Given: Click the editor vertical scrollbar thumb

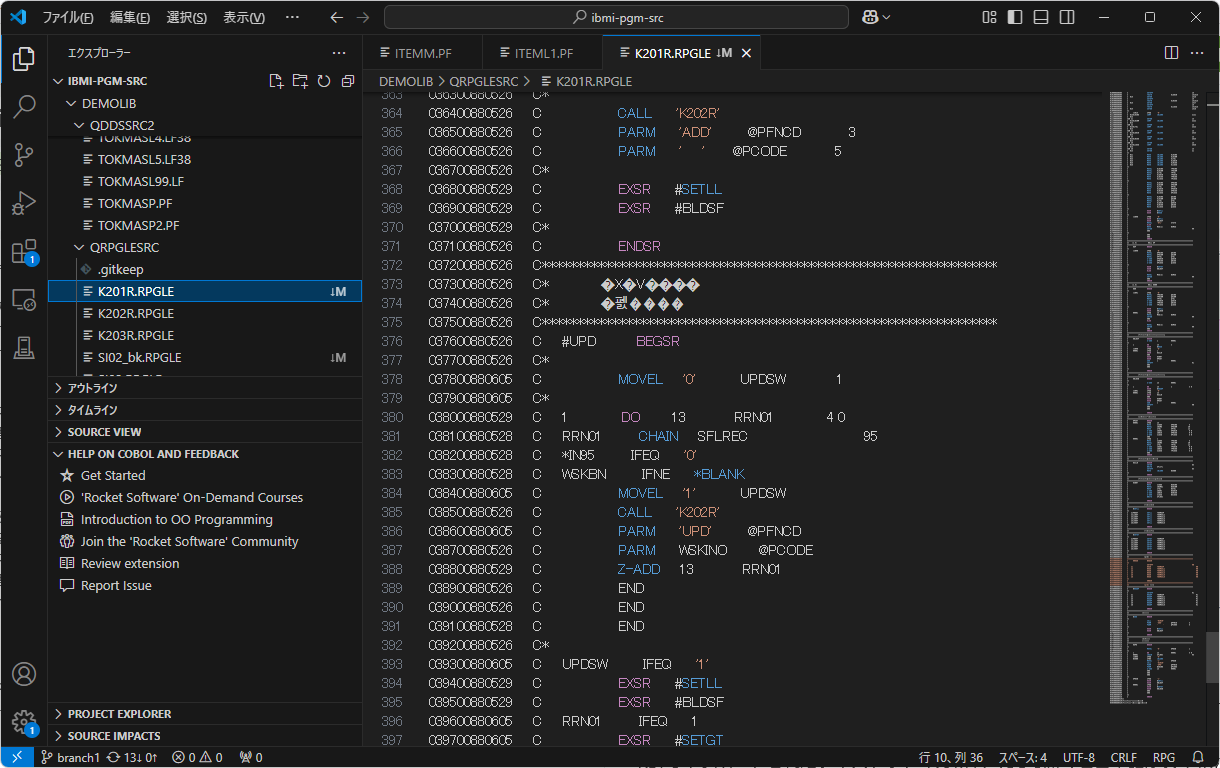Looking at the screenshot, I should 1212,657.
